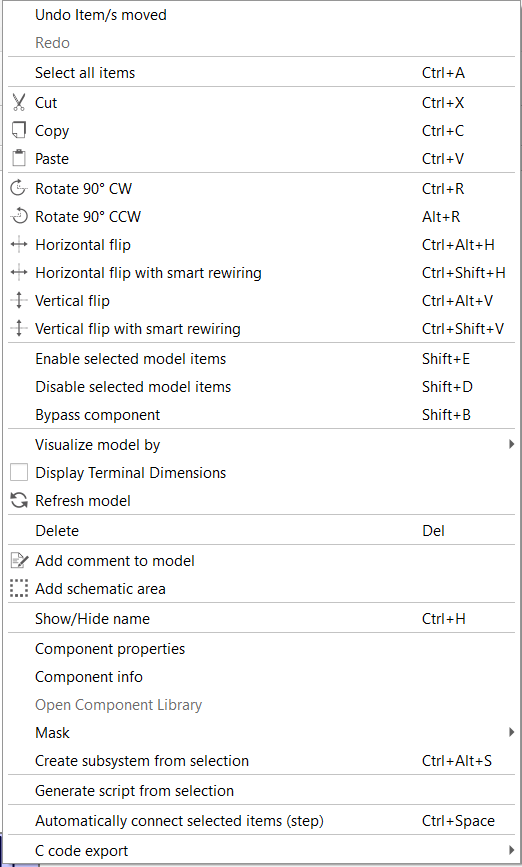This screenshot has height=867, width=522.
Task: Click the scissors Cut icon
Action: pyautogui.click(x=19, y=103)
